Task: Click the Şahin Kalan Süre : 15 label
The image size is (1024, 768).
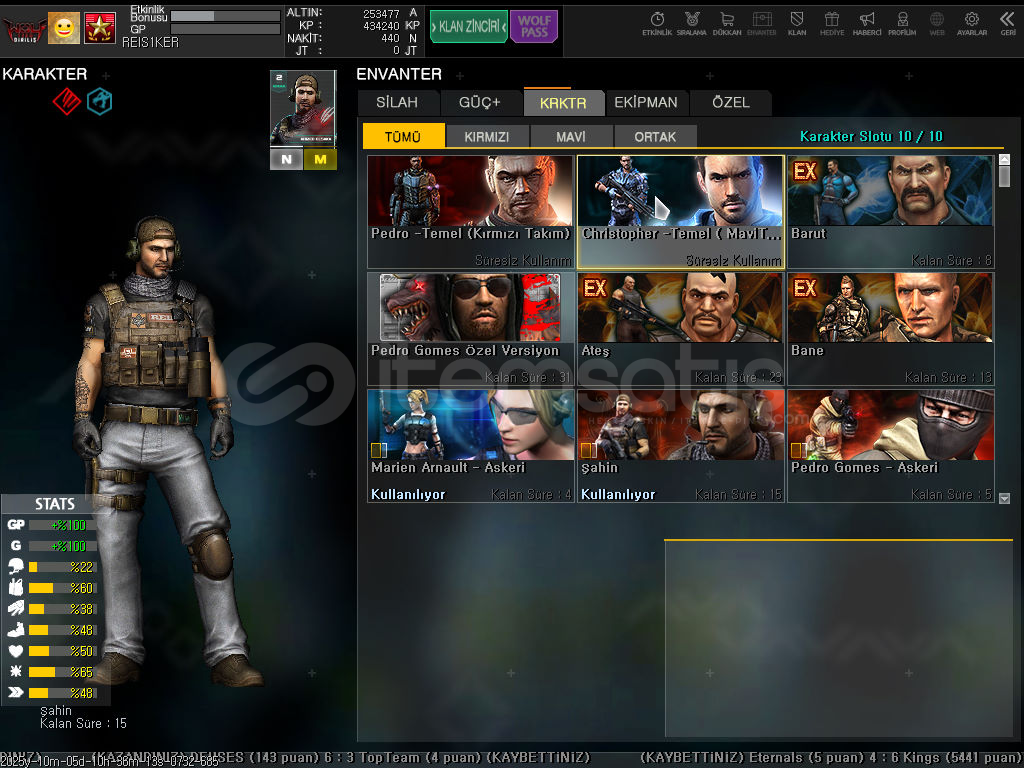Action: 84,717
